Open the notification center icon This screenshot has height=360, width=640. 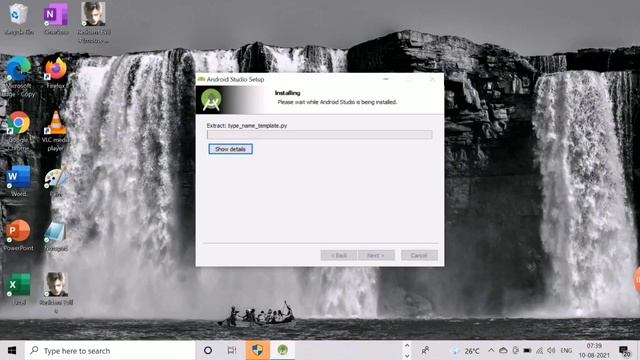624,351
